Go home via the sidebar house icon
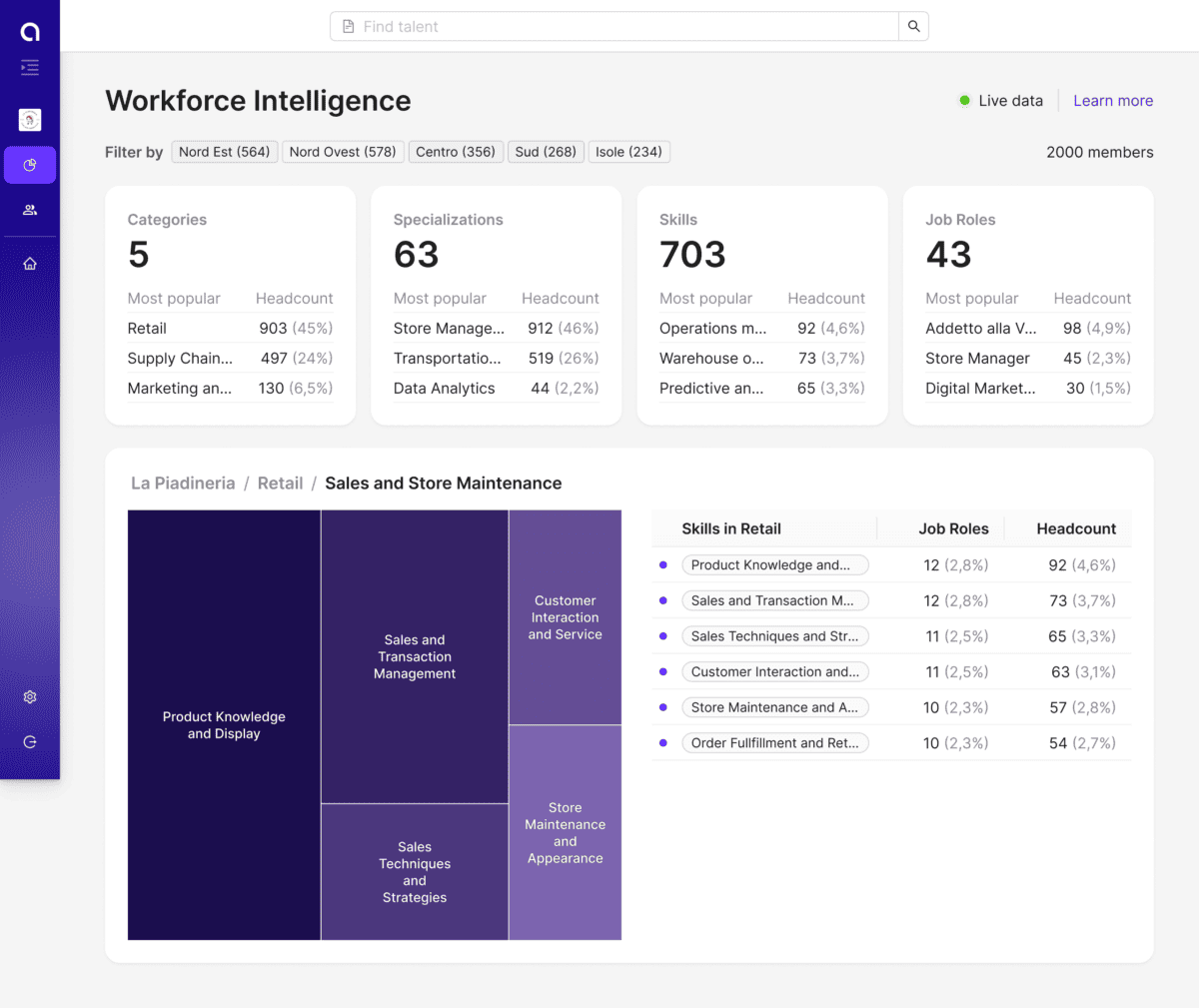 (29, 262)
